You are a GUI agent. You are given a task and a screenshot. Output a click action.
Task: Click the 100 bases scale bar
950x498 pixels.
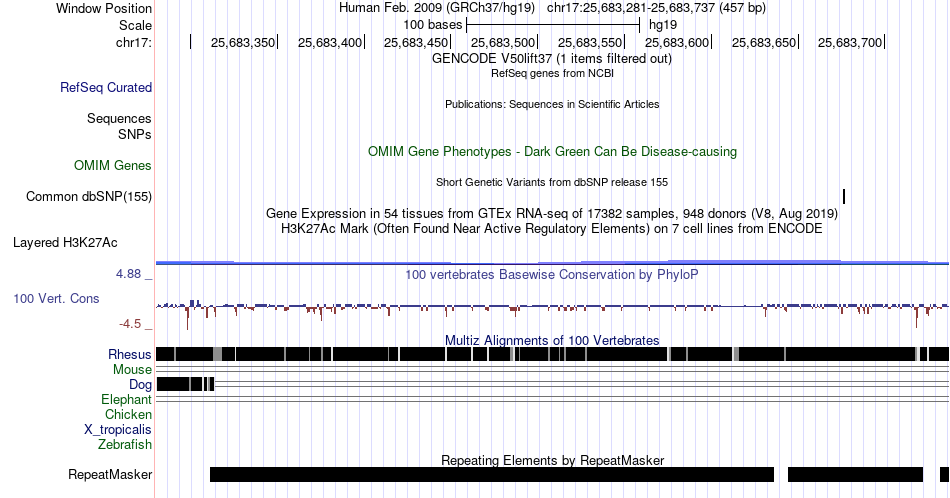pos(553,25)
